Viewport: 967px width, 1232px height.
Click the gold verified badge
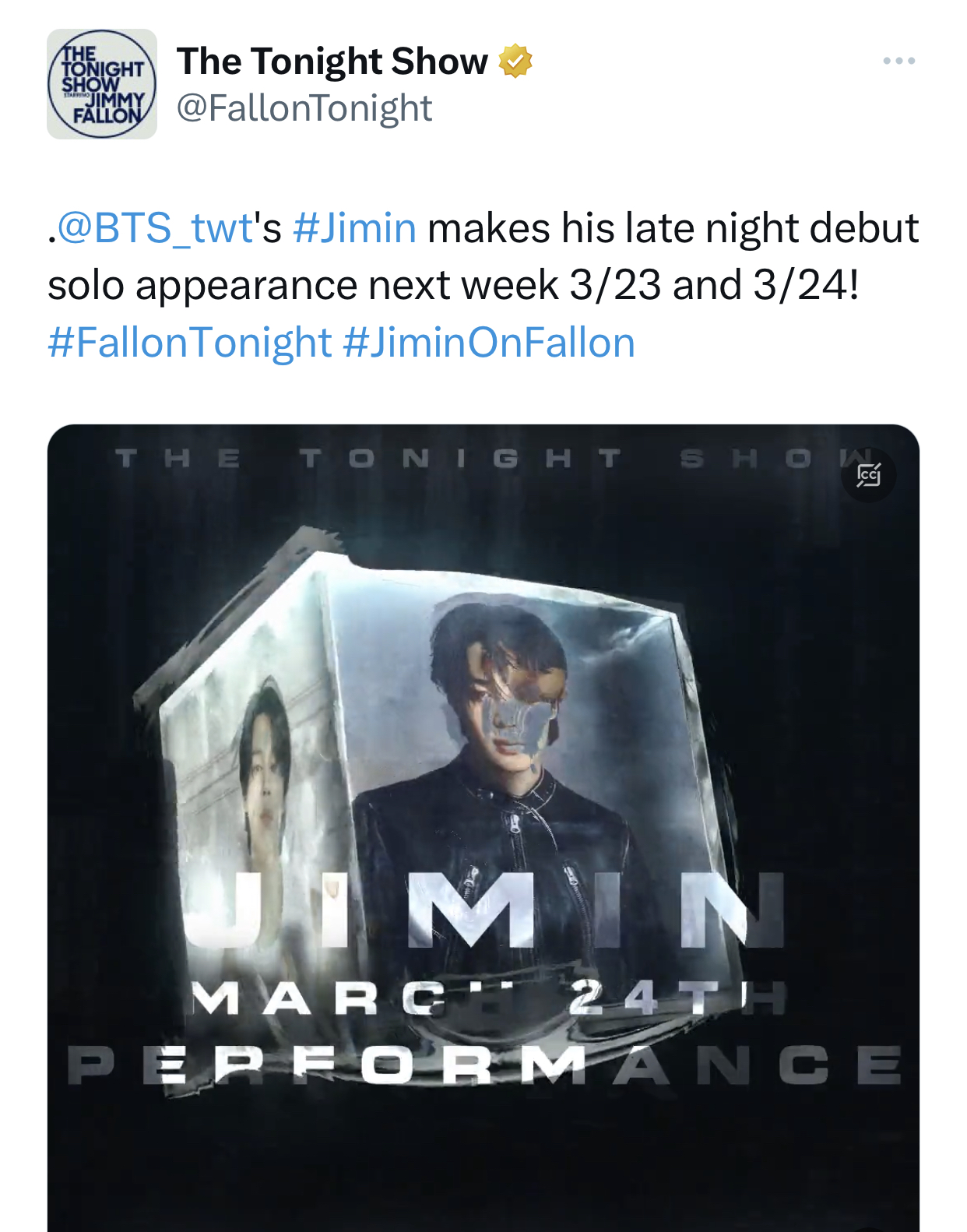coord(515,61)
